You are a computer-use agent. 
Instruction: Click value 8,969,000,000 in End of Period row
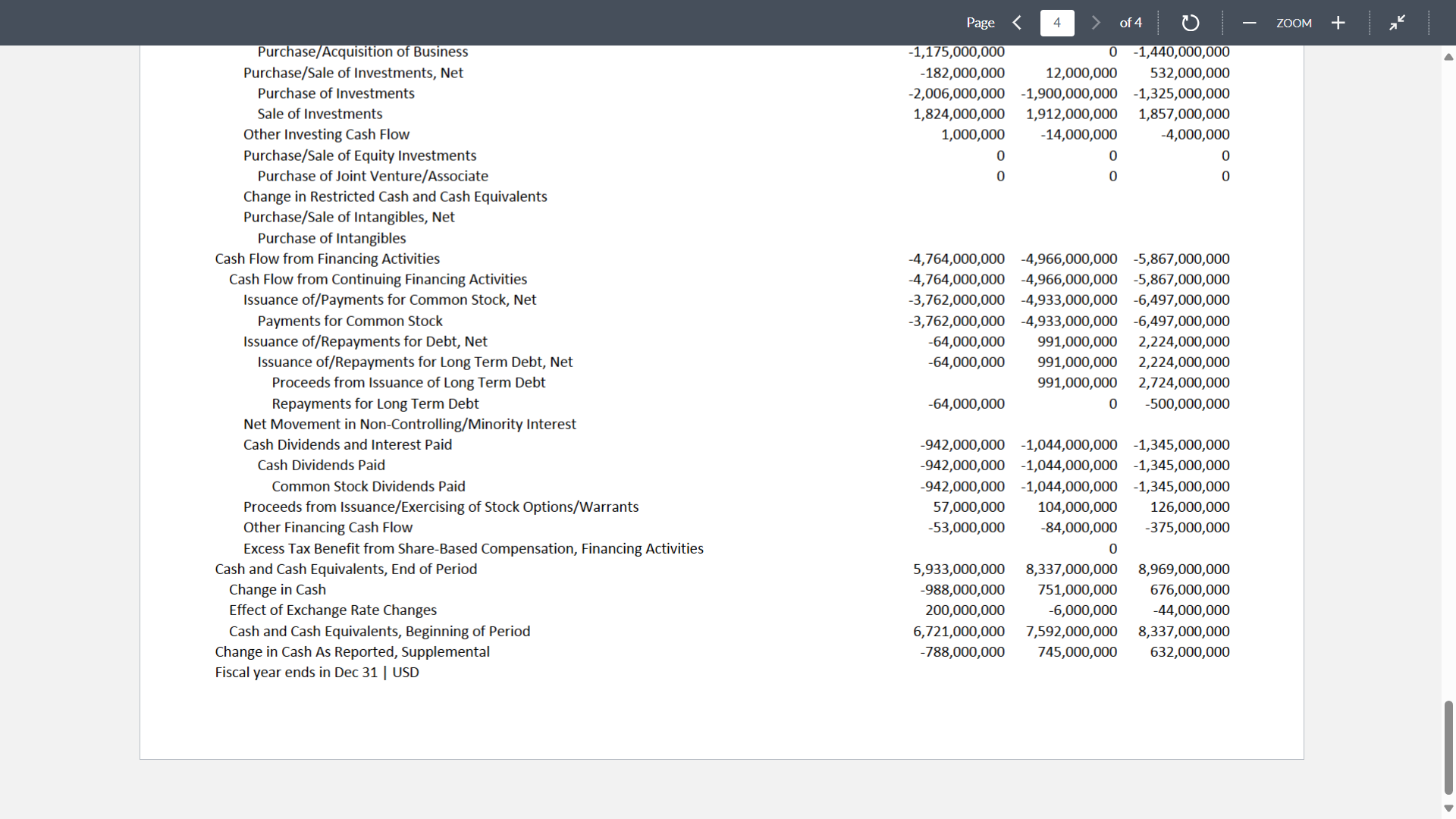coord(1184,569)
